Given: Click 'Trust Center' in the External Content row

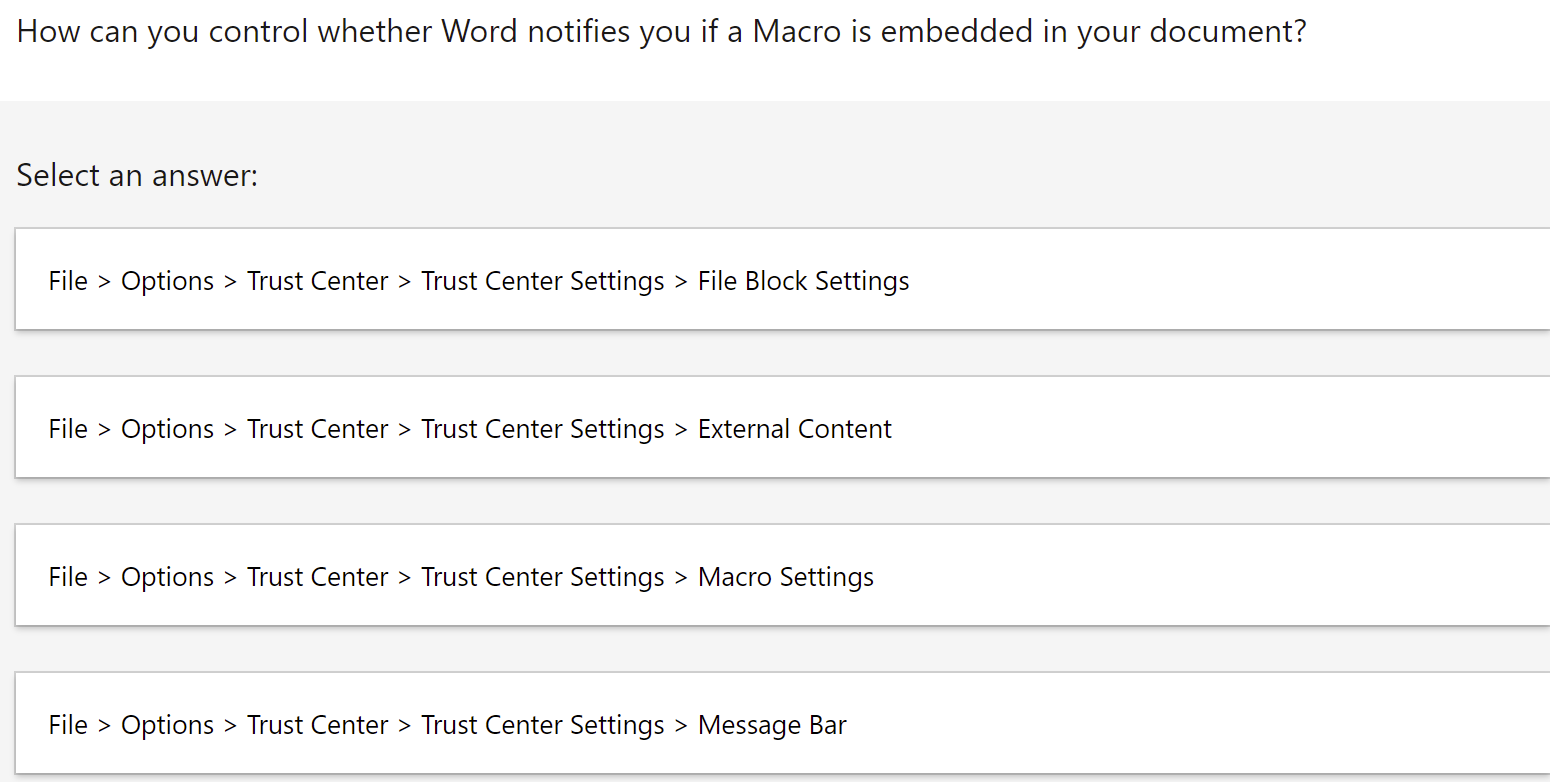Looking at the screenshot, I should (317, 429).
